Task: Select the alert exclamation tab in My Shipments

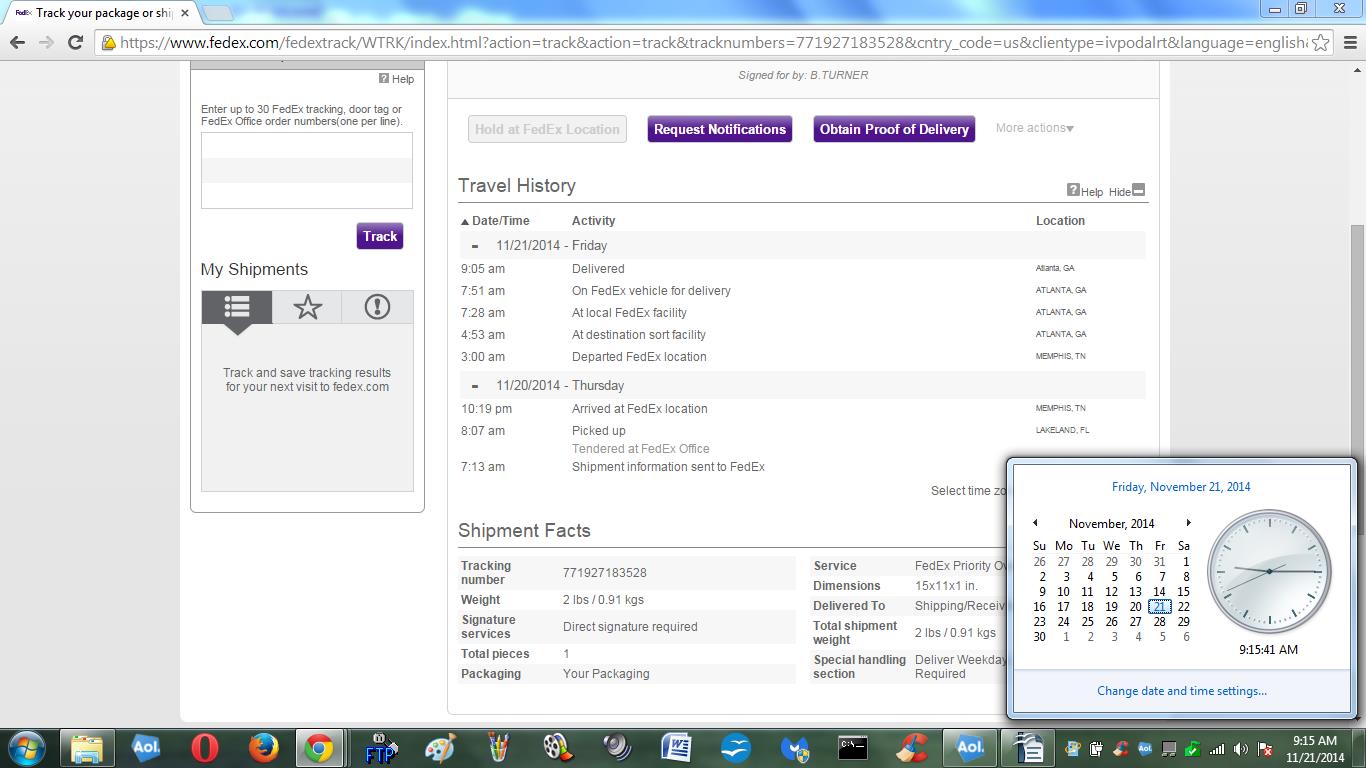Action: coord(377,307)
